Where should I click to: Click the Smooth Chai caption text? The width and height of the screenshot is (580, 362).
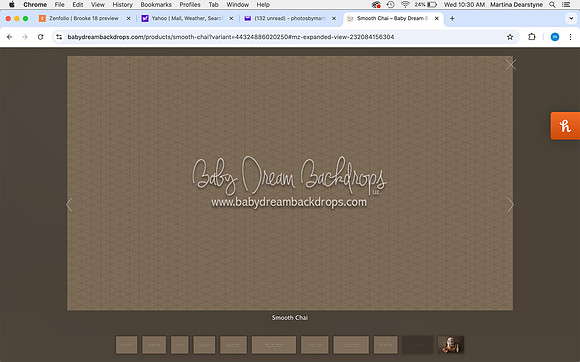[290, 318]
